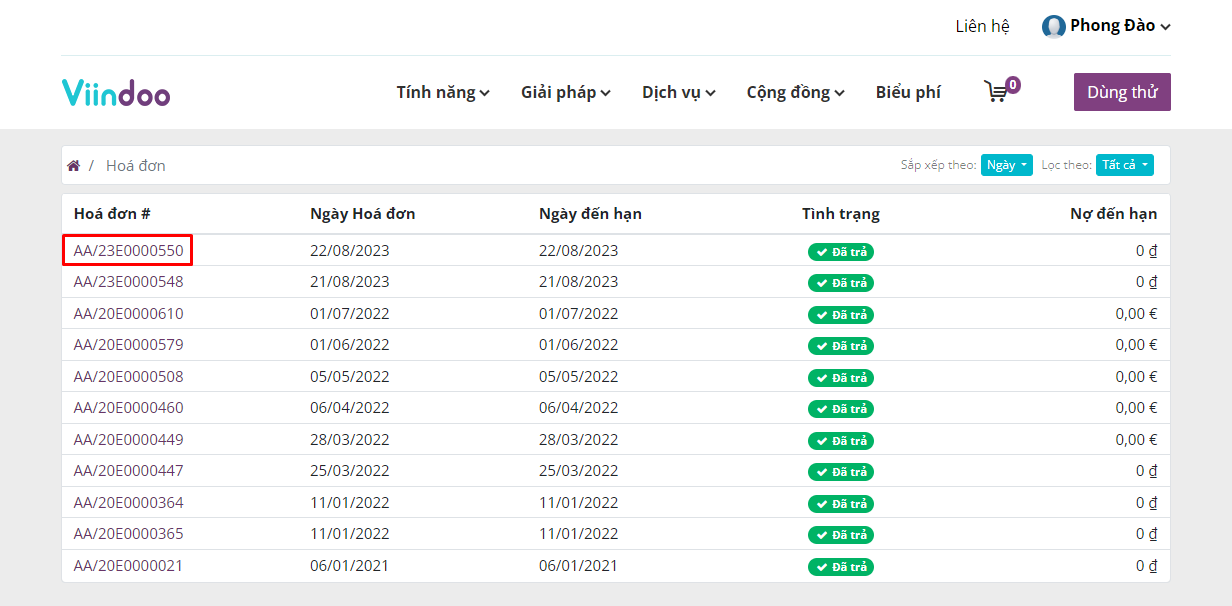Open the Tất cả filter dropdown

pyautogui.click(x=1124, y=165)
